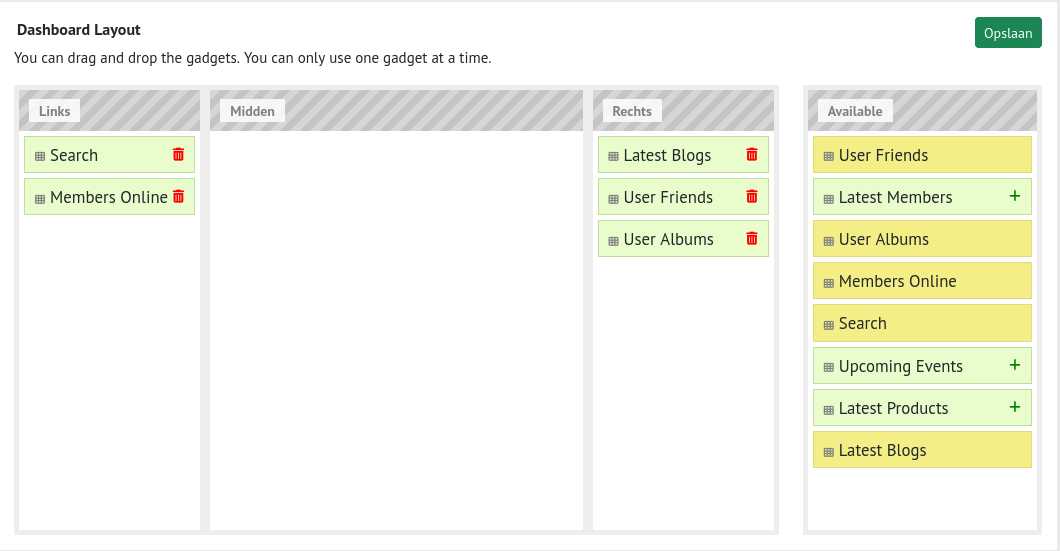Add the Latest Products gadget
Viewport: 1060px width, 551px height.
[1015, 407]
